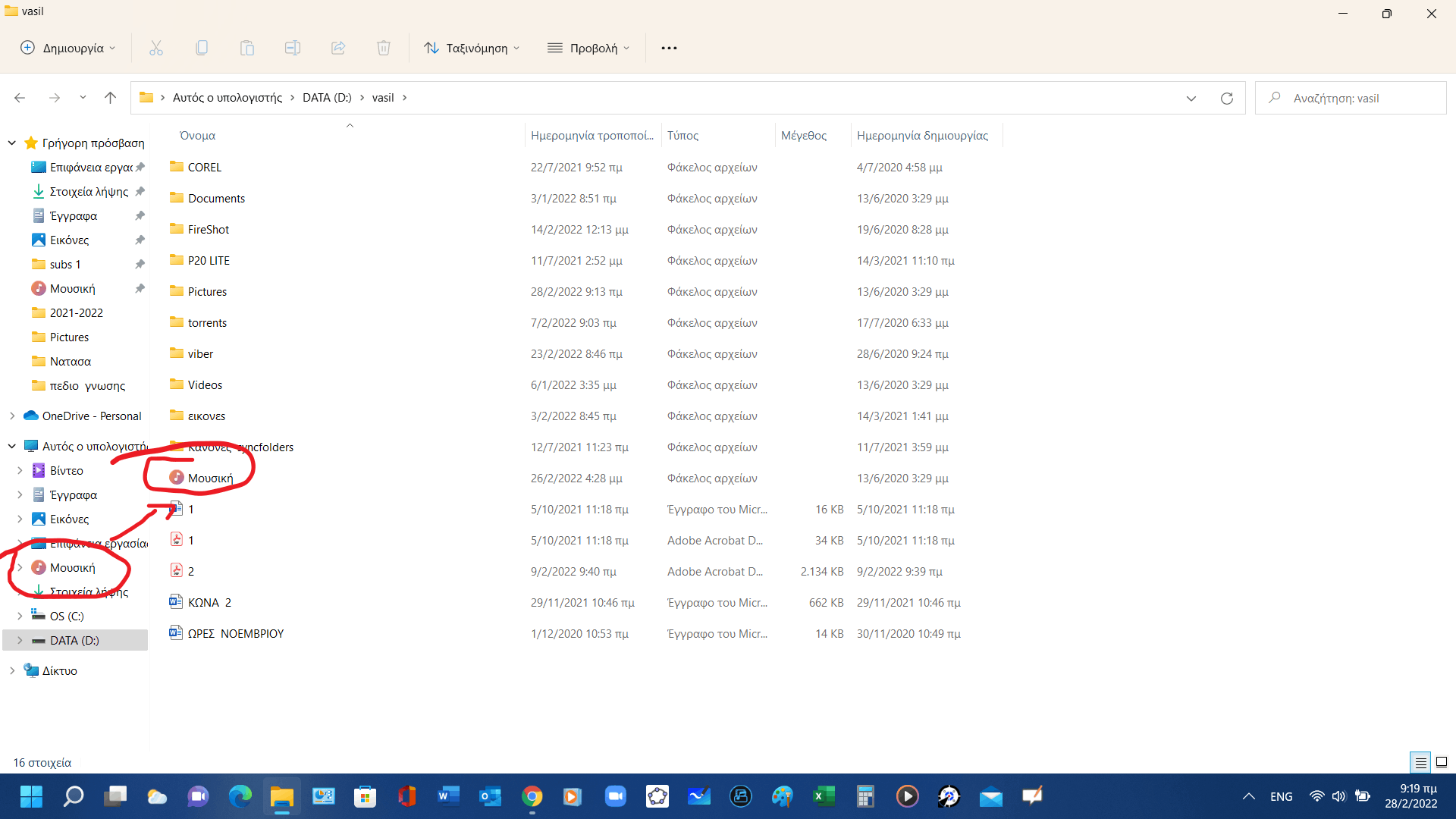Open recent locations dropdown arrow
1456x819 pixels.
tap(83, 98)
